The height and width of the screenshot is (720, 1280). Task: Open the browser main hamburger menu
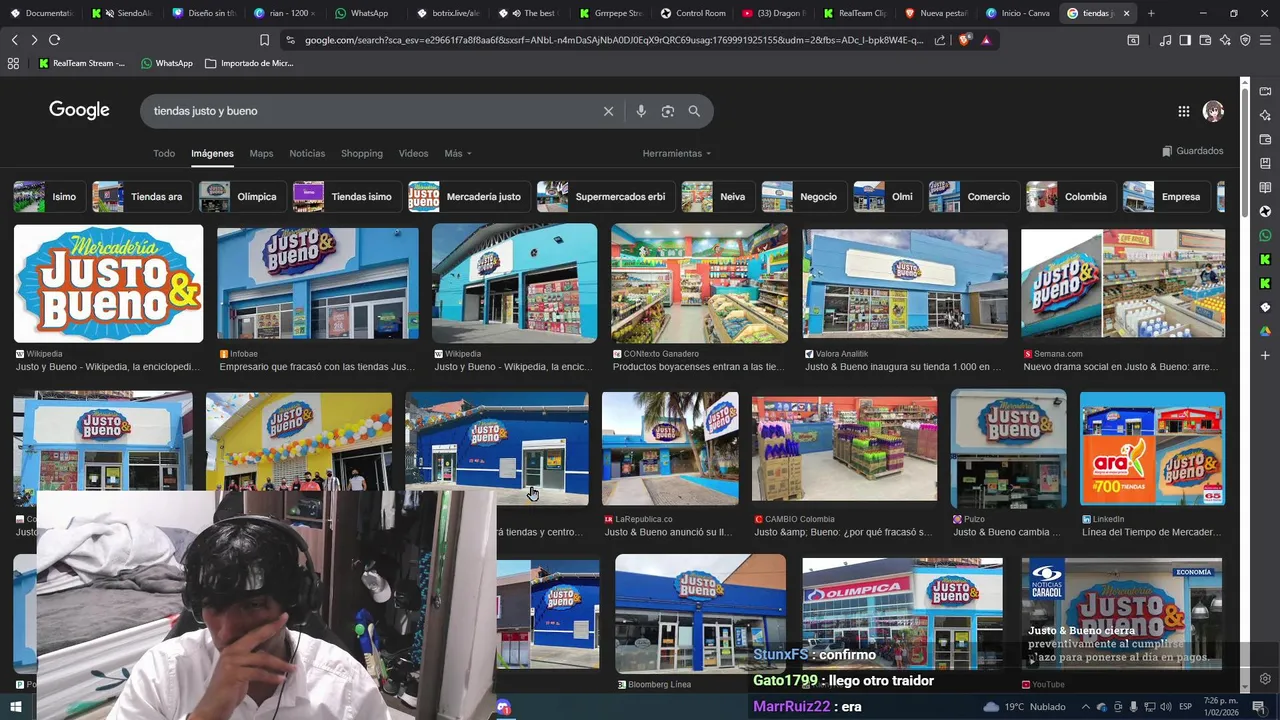(1265, 40)
